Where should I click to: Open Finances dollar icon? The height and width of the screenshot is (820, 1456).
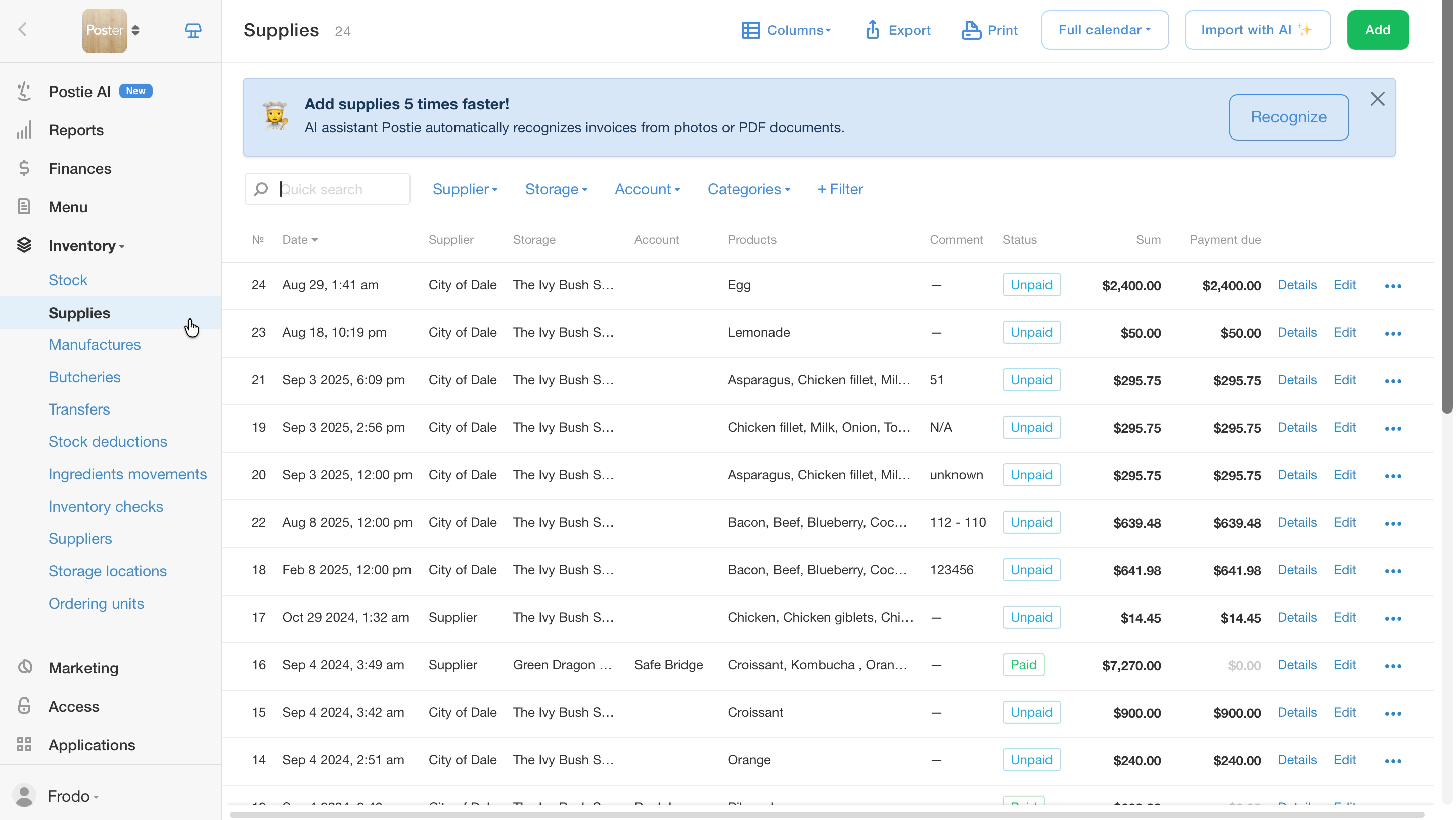24,168
